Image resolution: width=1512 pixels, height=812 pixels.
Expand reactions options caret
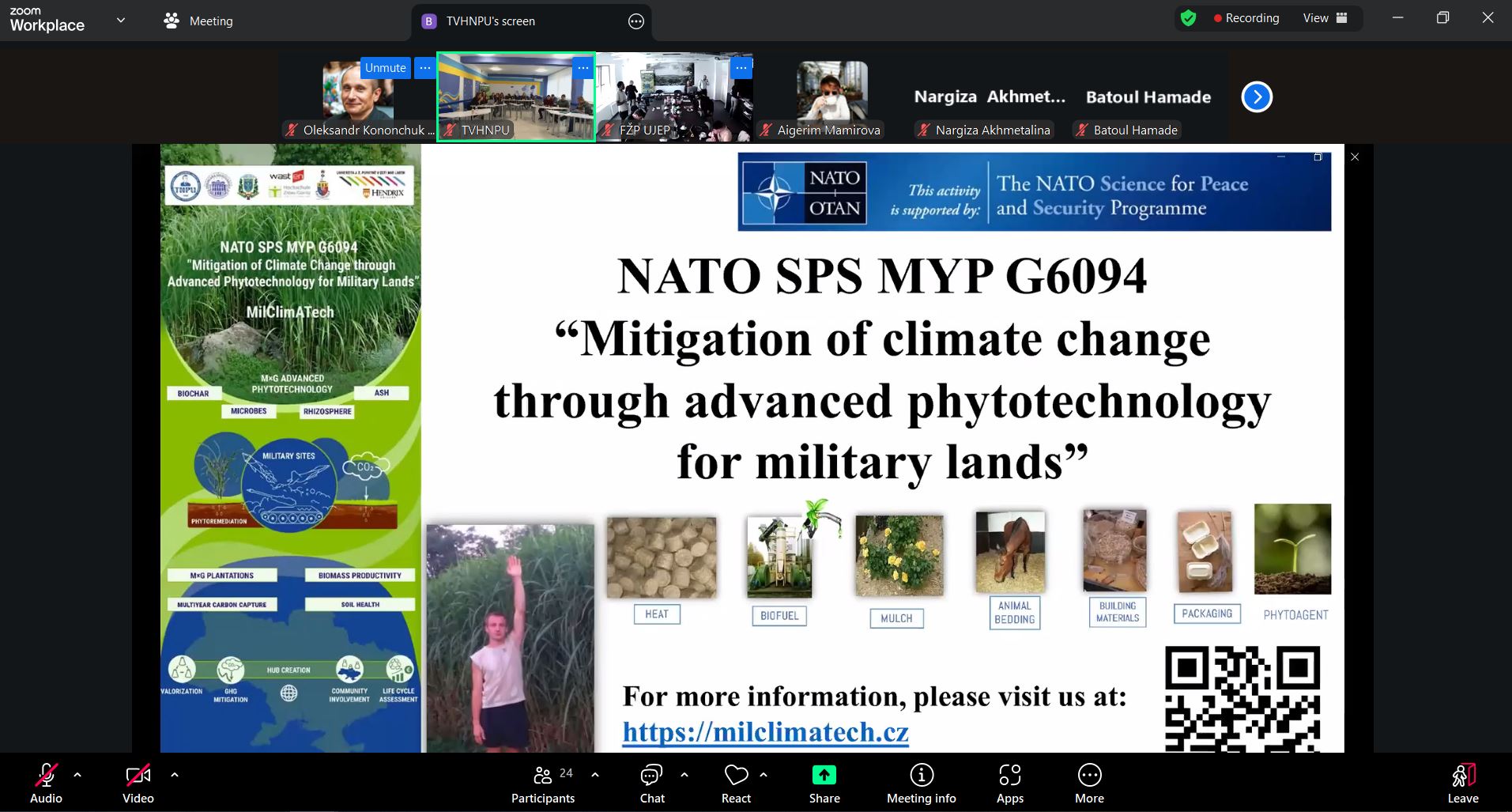click(764, 775)
